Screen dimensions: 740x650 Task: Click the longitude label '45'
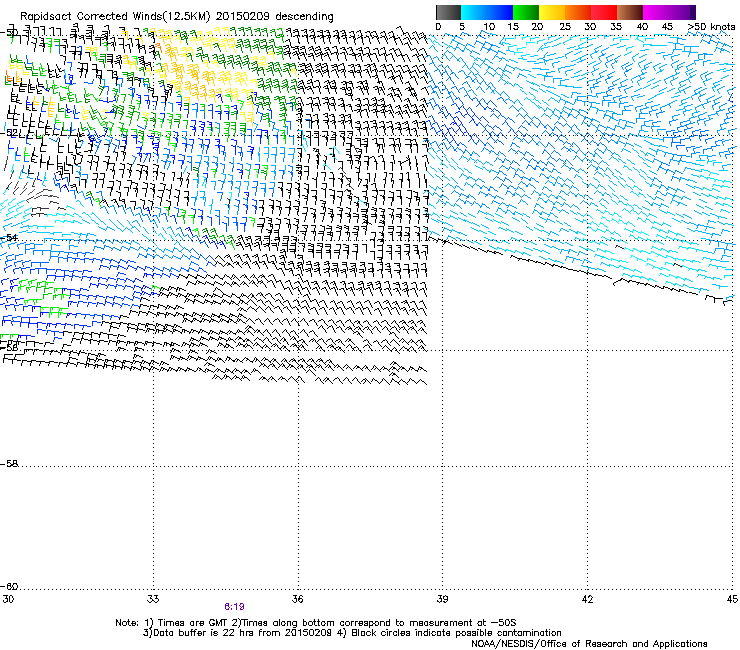coord(732,599)
